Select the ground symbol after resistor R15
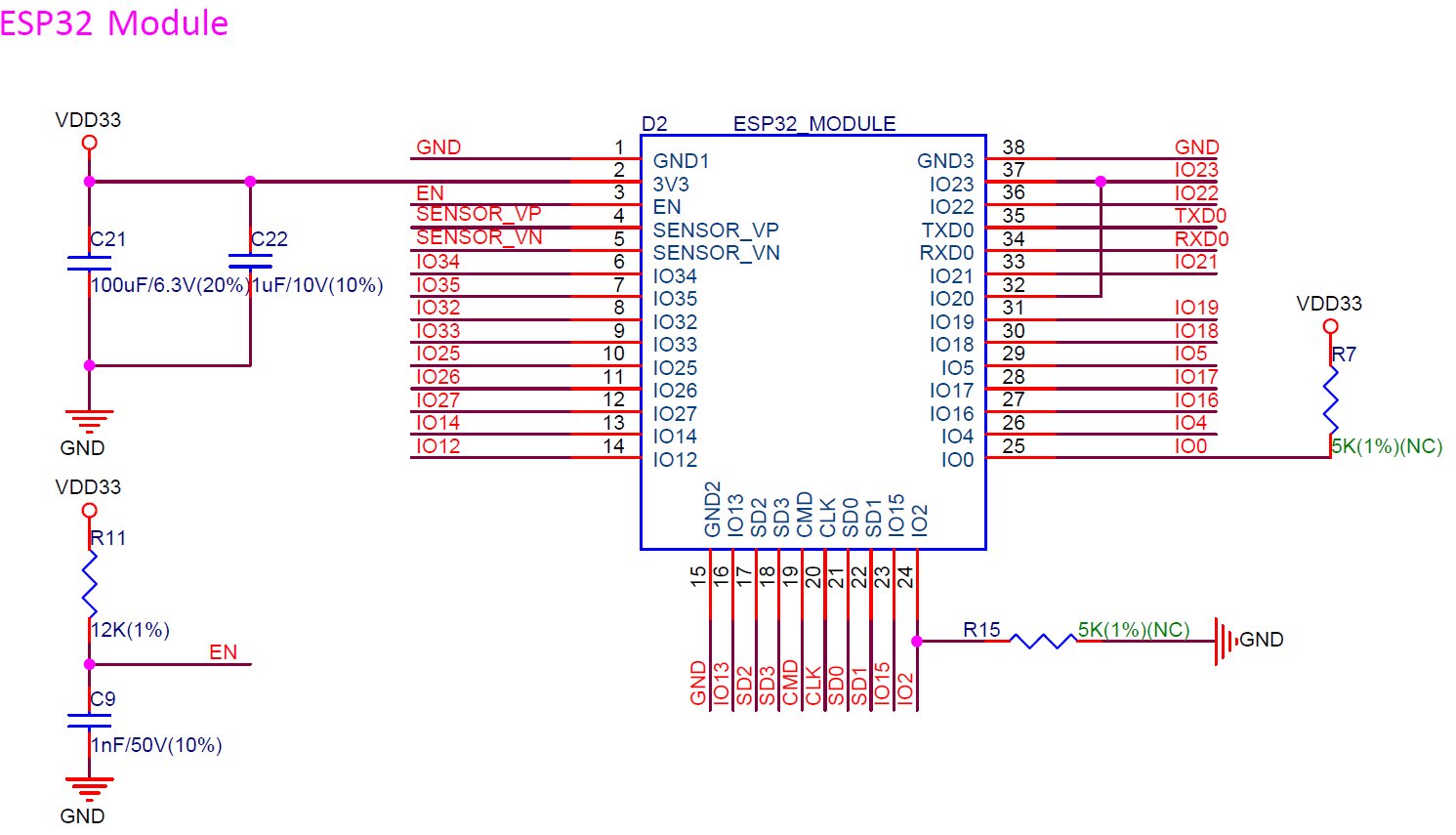Viewport: 1456px width, 835px height. point(1226,641)
